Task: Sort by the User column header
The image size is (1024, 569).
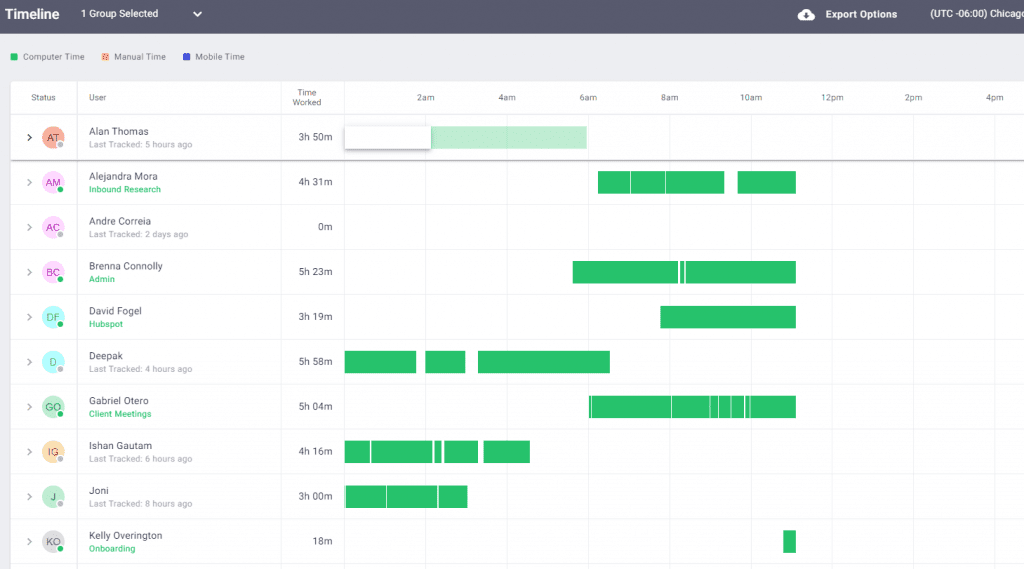Action: [x=97, y=98]
